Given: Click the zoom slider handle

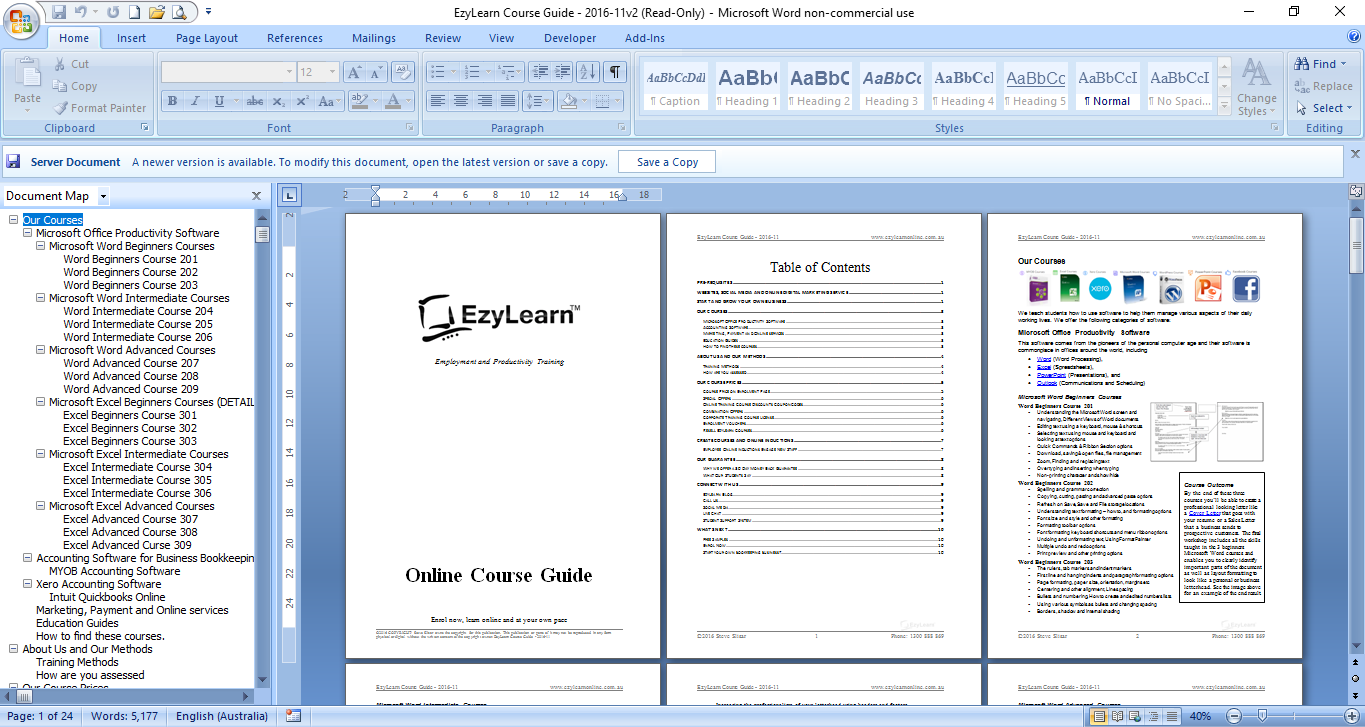Looking at the screenshot, I should [x=1262, y=716].
